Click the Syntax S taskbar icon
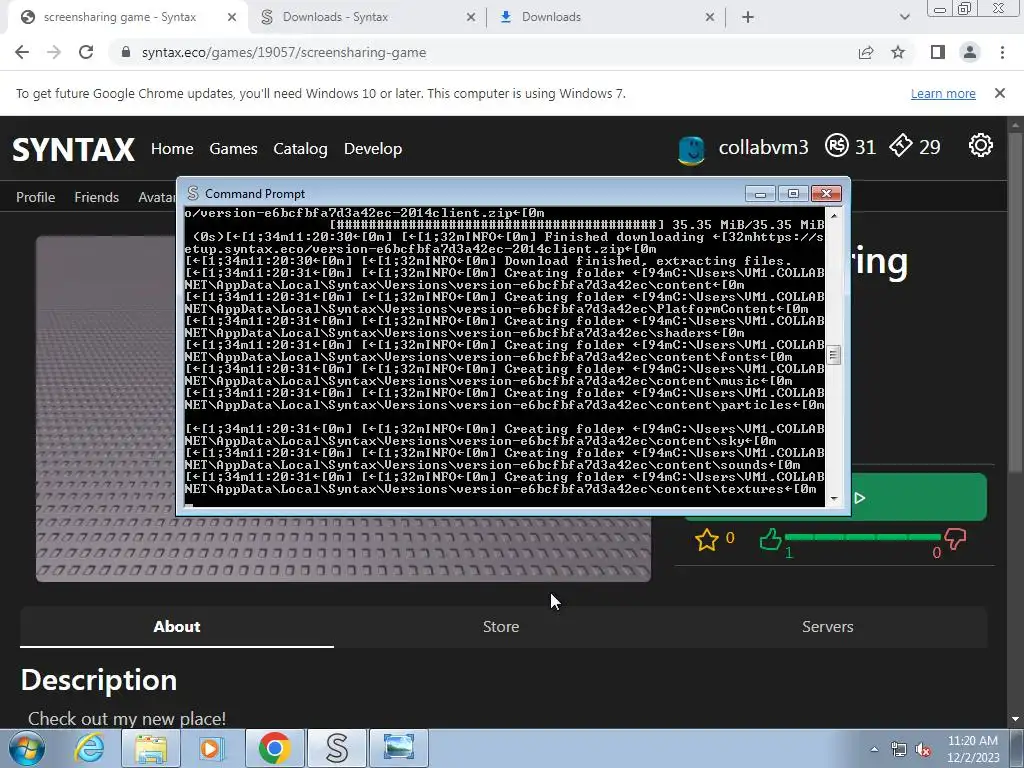The width and height of the screenshot is (1024, 768). (x=337, y=748)
